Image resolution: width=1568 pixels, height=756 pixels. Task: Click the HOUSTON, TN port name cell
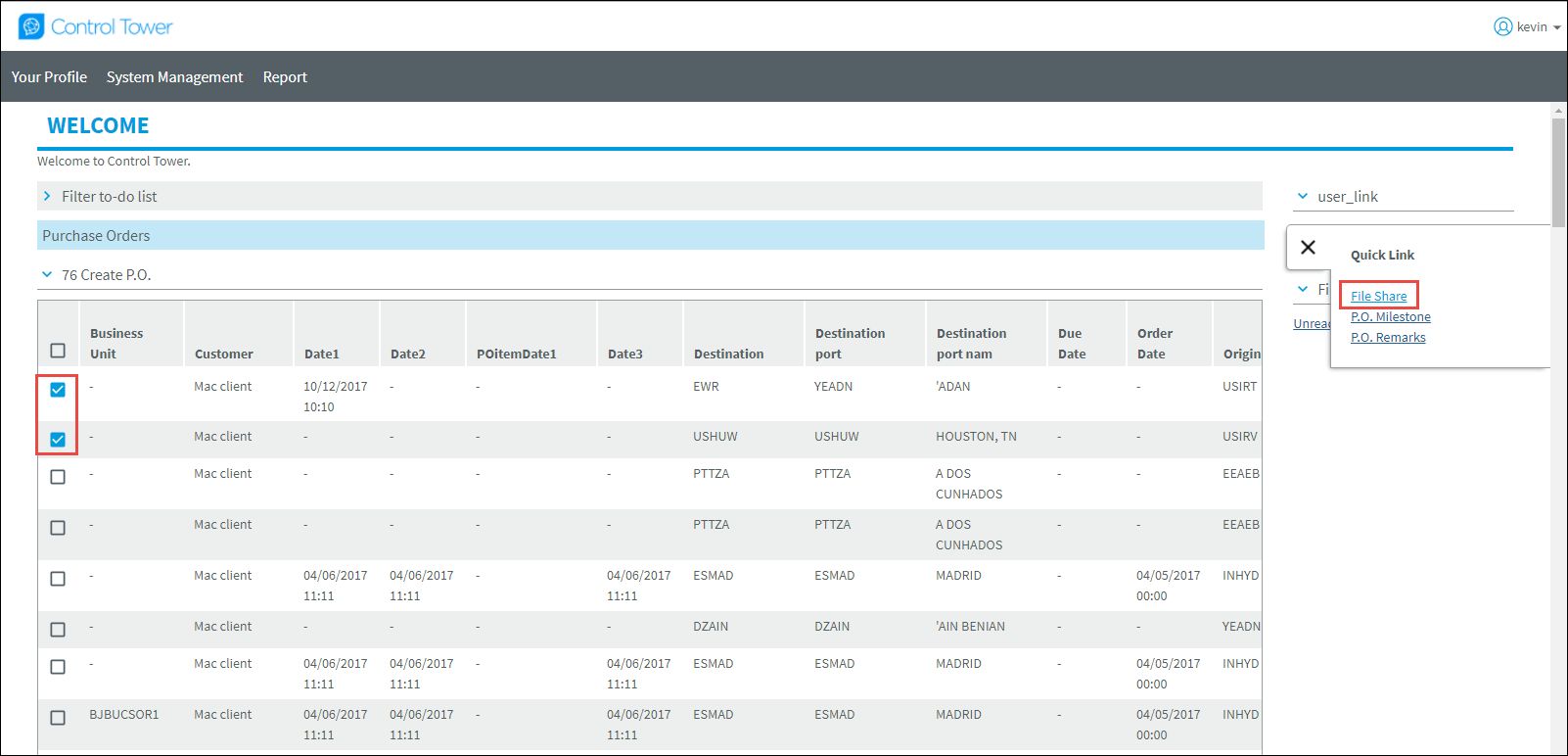[976, 436]
